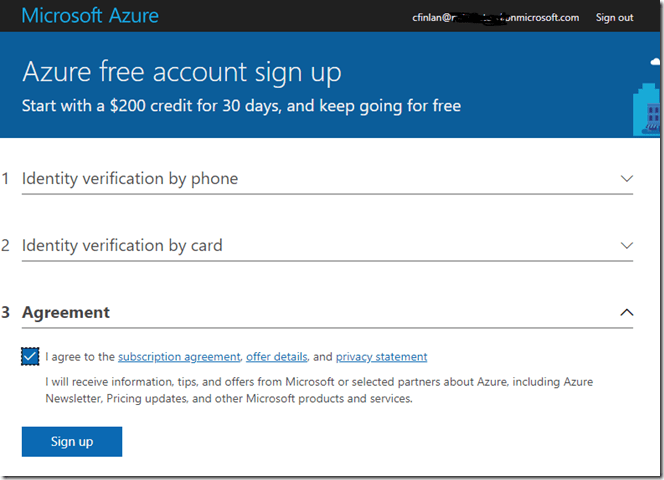The width and height of the screenshot is (664, 480).
Task: Expand card verification section using its chevron
Action: click(x=627, y=245)
